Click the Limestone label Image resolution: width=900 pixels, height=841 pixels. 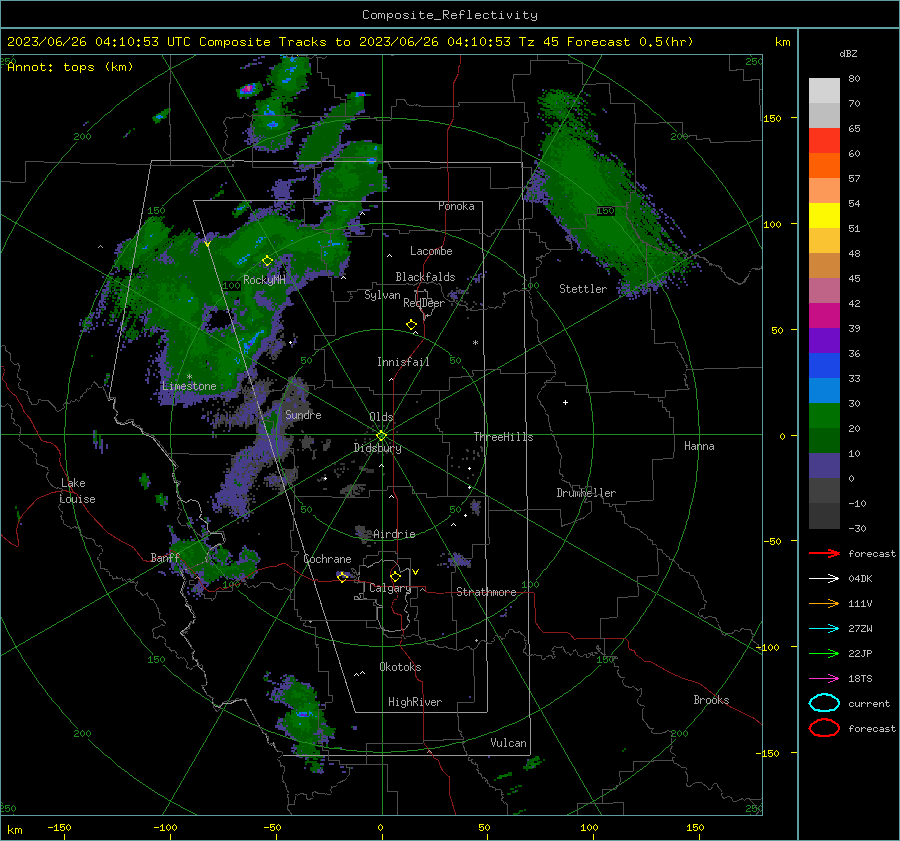(x=189, y=386)
